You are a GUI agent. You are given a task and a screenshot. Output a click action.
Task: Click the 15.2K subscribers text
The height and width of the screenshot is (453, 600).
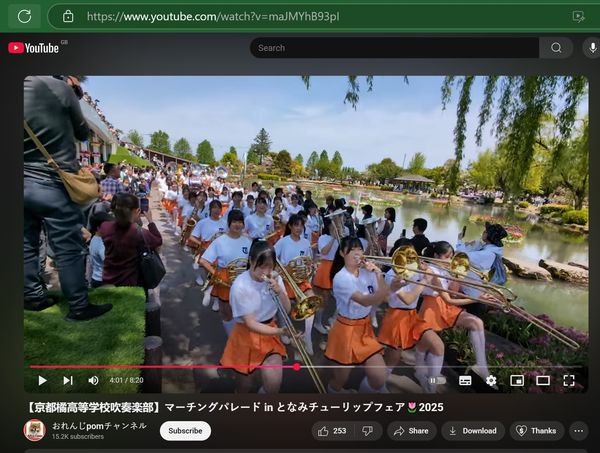tap(78, 437)
